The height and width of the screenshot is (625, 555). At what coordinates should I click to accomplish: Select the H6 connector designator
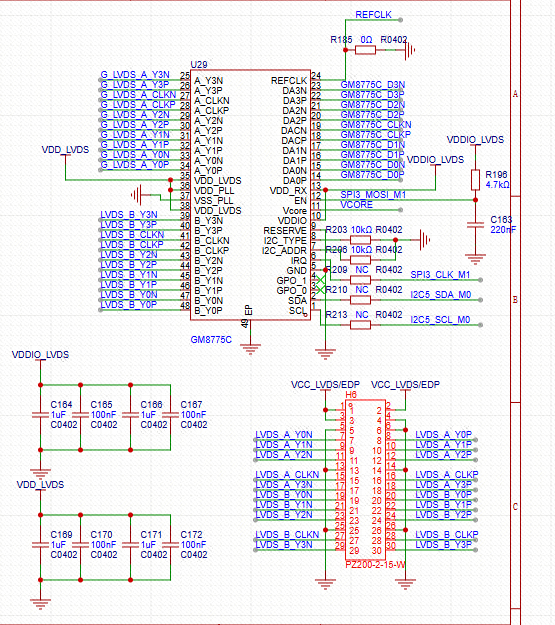pyautogui.click(x=351, y=395)
